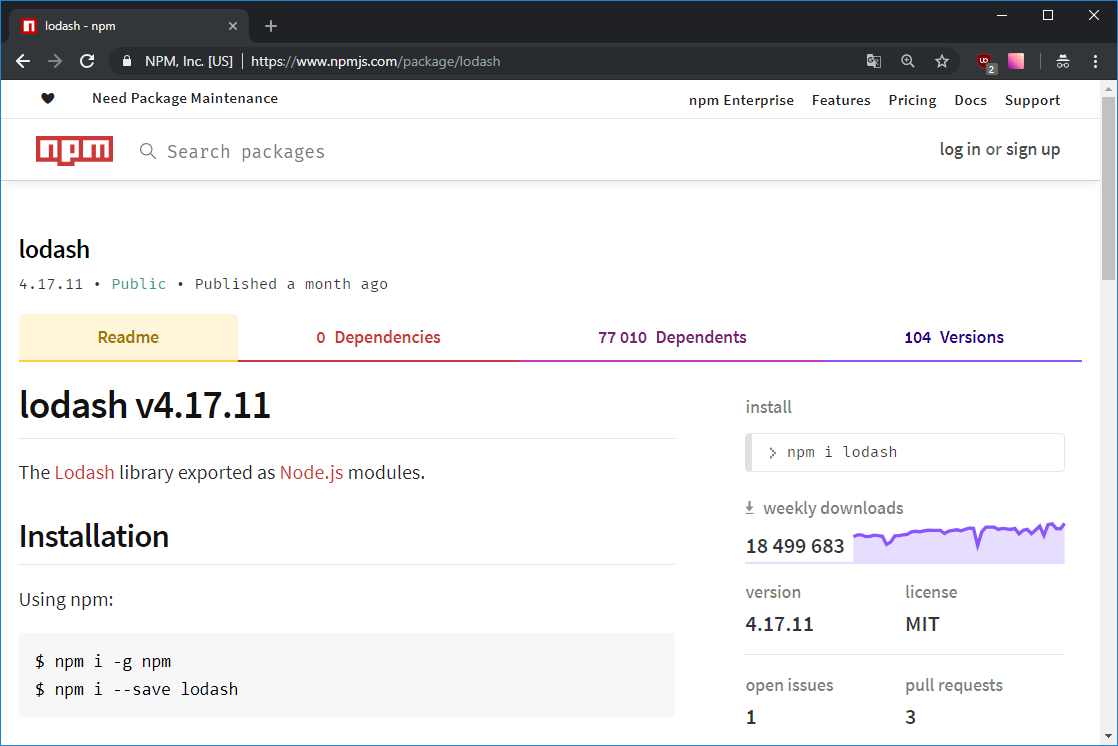Click the padlock site security icon
This screenshot has height=746, width=1118.
pyautogui.click(x=127, y=61)
